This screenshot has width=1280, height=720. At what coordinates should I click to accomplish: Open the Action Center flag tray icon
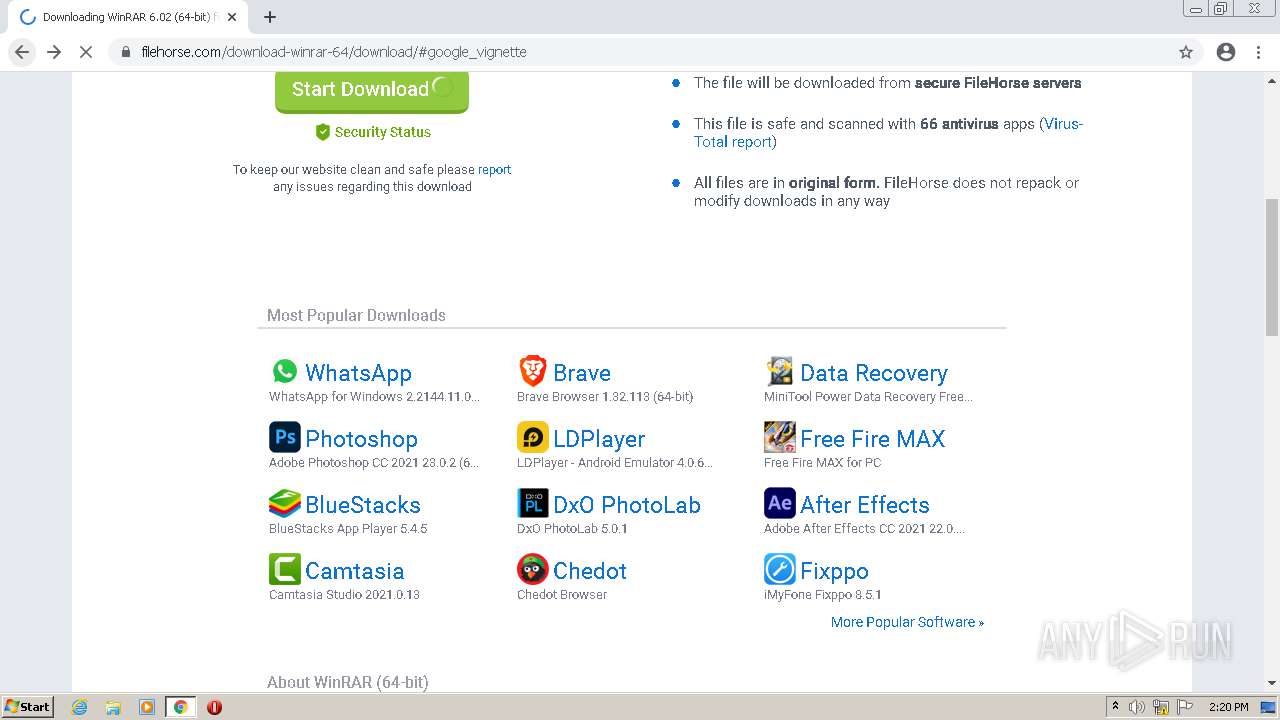(1185, 707)
